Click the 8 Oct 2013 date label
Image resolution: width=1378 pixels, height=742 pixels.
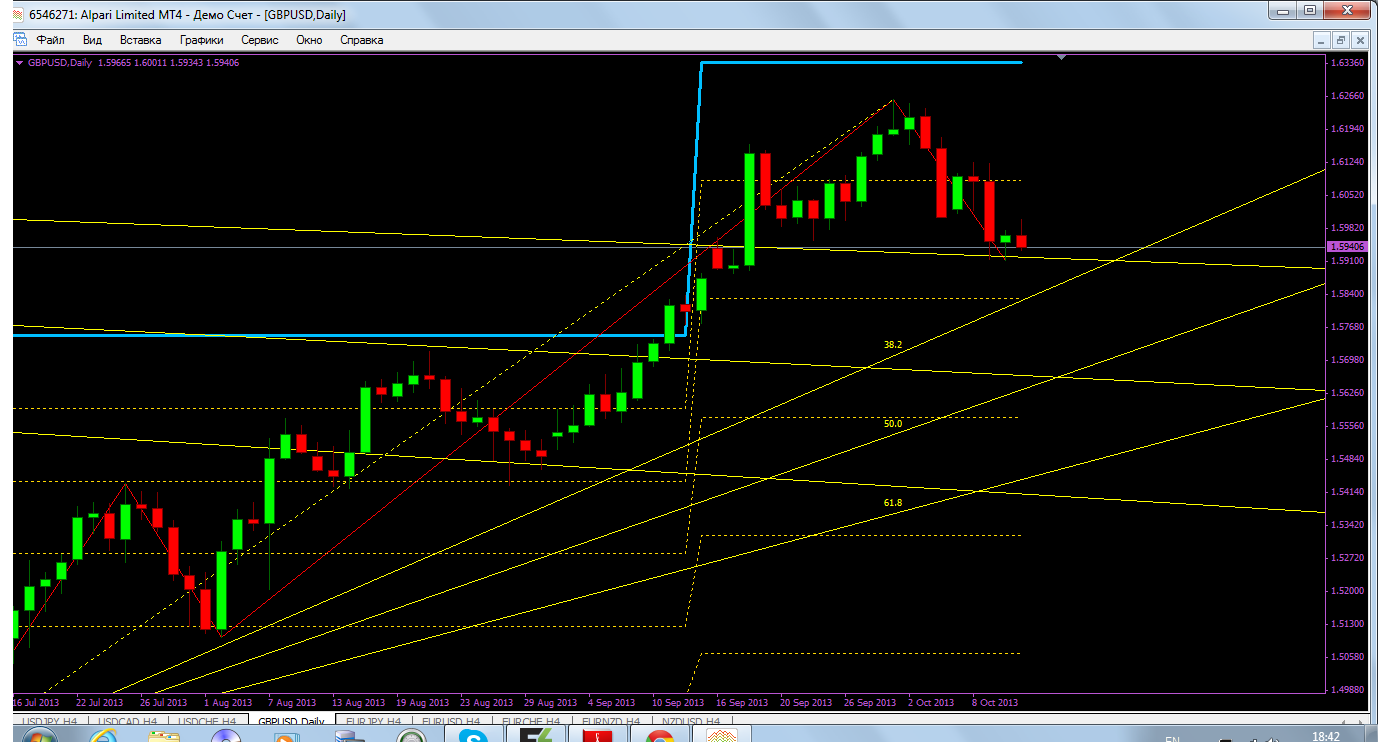pos(994,703)
